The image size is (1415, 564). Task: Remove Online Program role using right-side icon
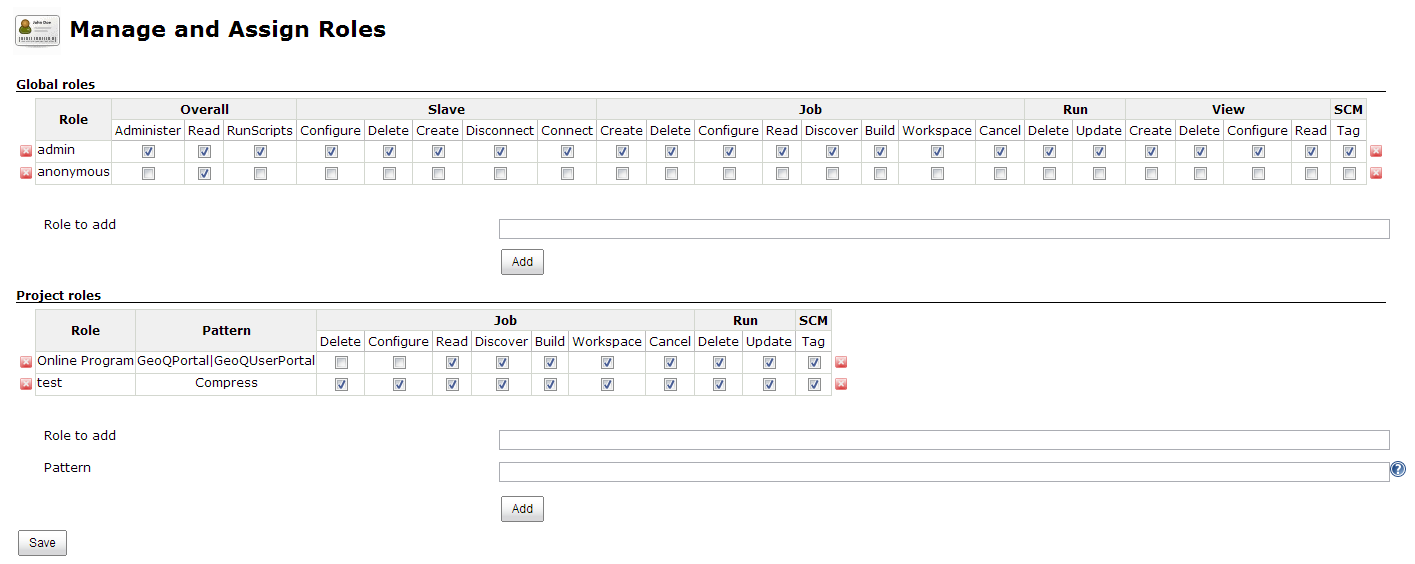pos(841,362)
